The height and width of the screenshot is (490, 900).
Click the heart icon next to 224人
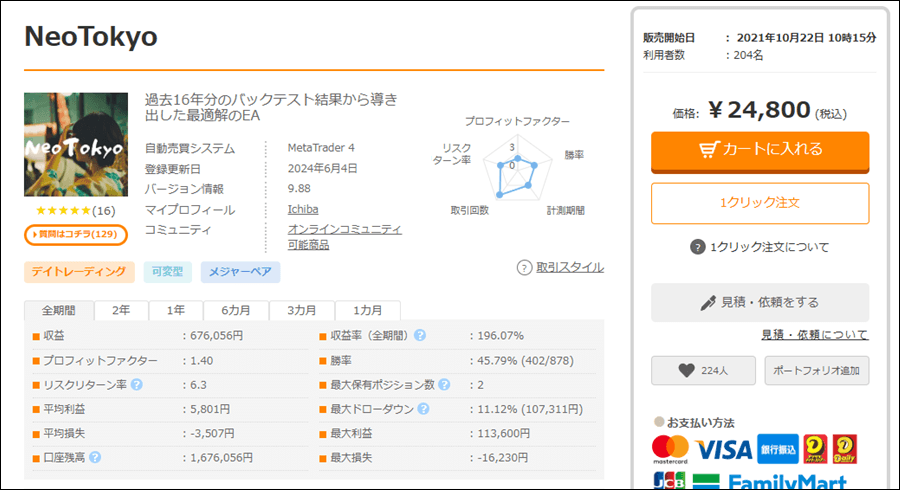[686, 371]
